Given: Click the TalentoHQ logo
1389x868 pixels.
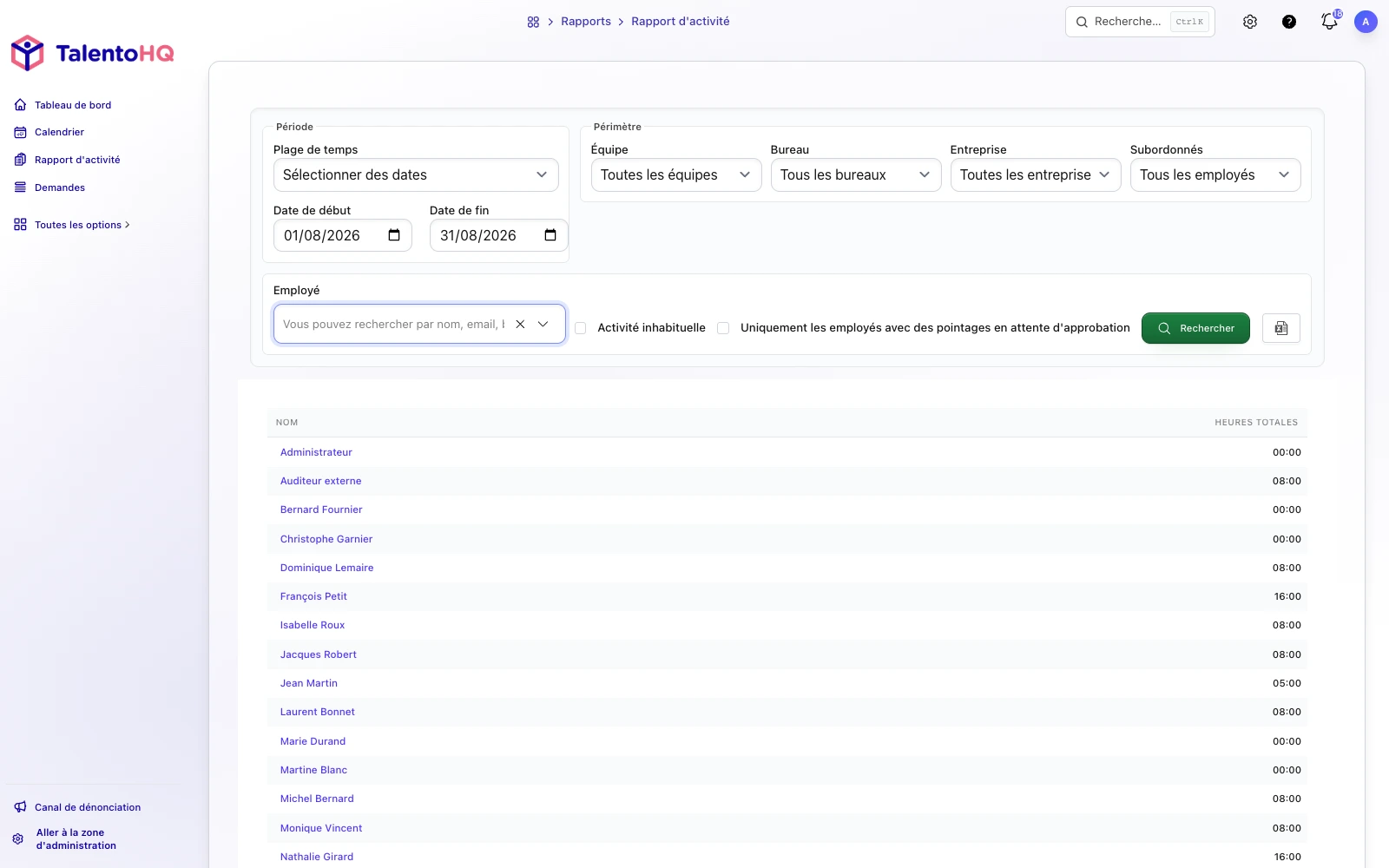Looking at the screenshot, I should pyautogui.click(x=92, y=53).
